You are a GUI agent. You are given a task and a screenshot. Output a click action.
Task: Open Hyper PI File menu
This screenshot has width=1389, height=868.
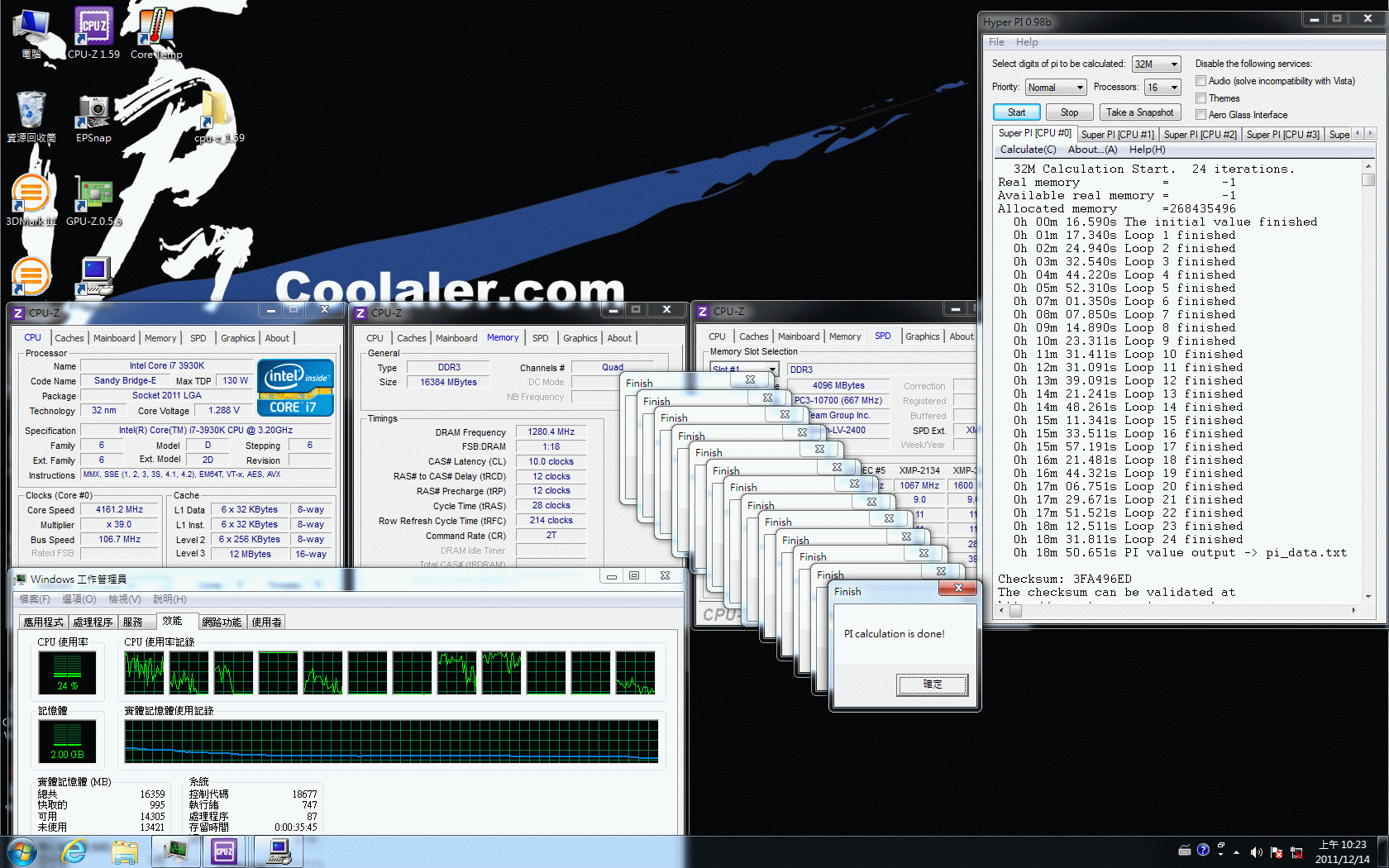(x=996, y=42)
